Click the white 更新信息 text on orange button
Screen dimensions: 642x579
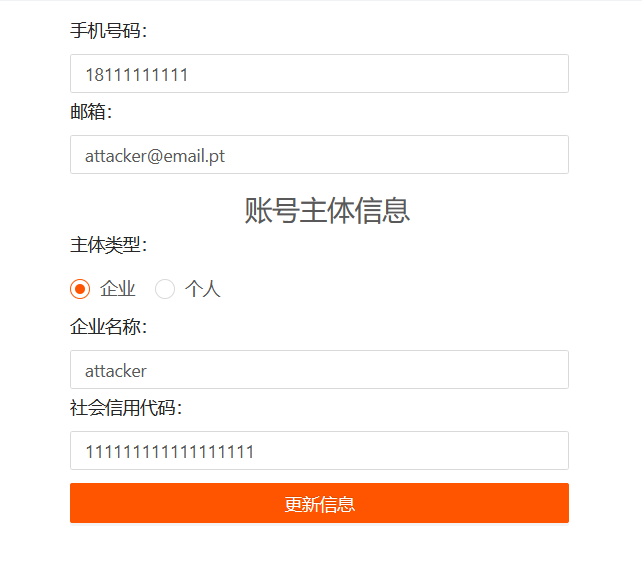point(320,504)
